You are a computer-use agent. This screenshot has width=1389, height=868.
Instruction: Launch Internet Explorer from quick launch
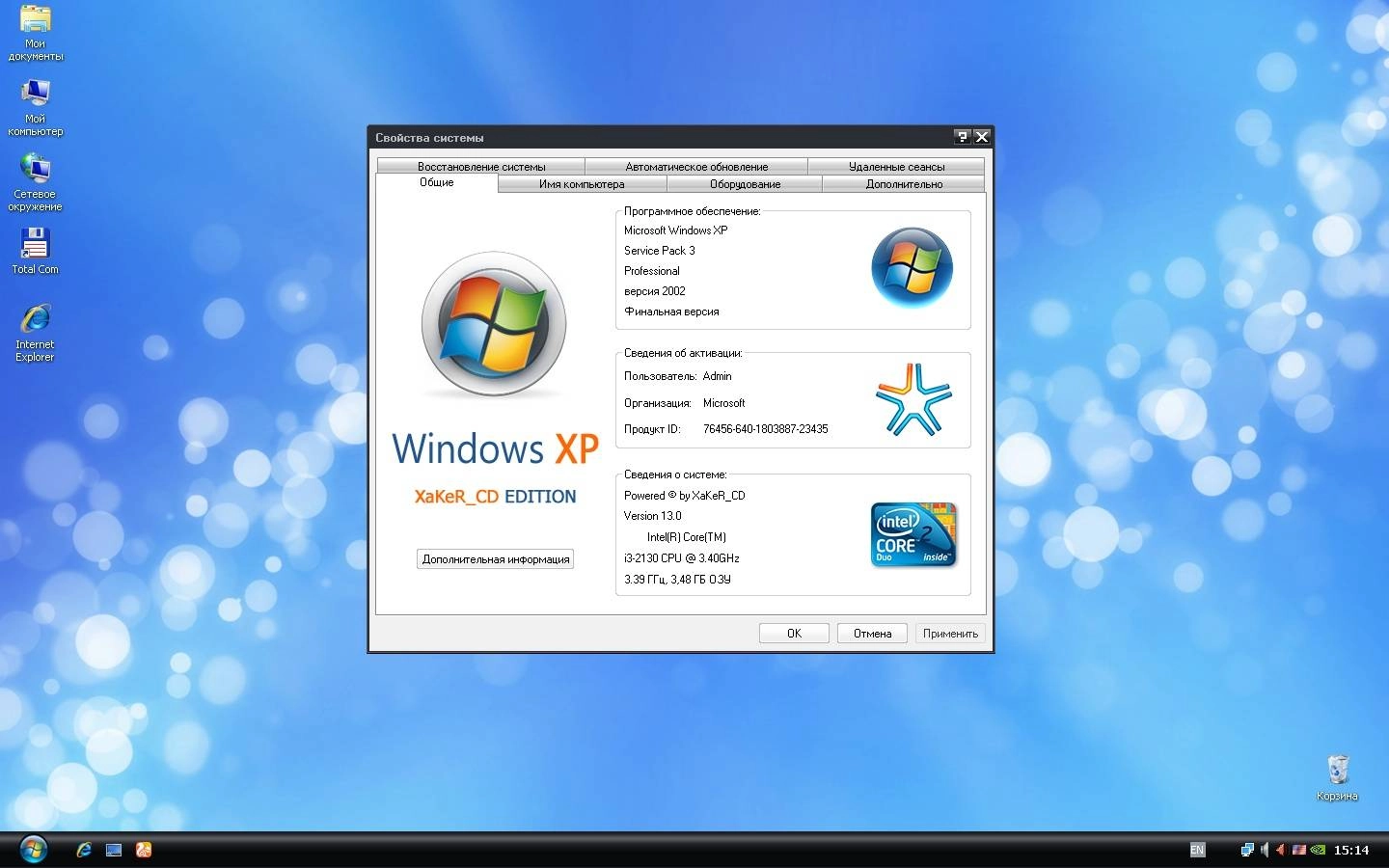(x=84, y=850)
